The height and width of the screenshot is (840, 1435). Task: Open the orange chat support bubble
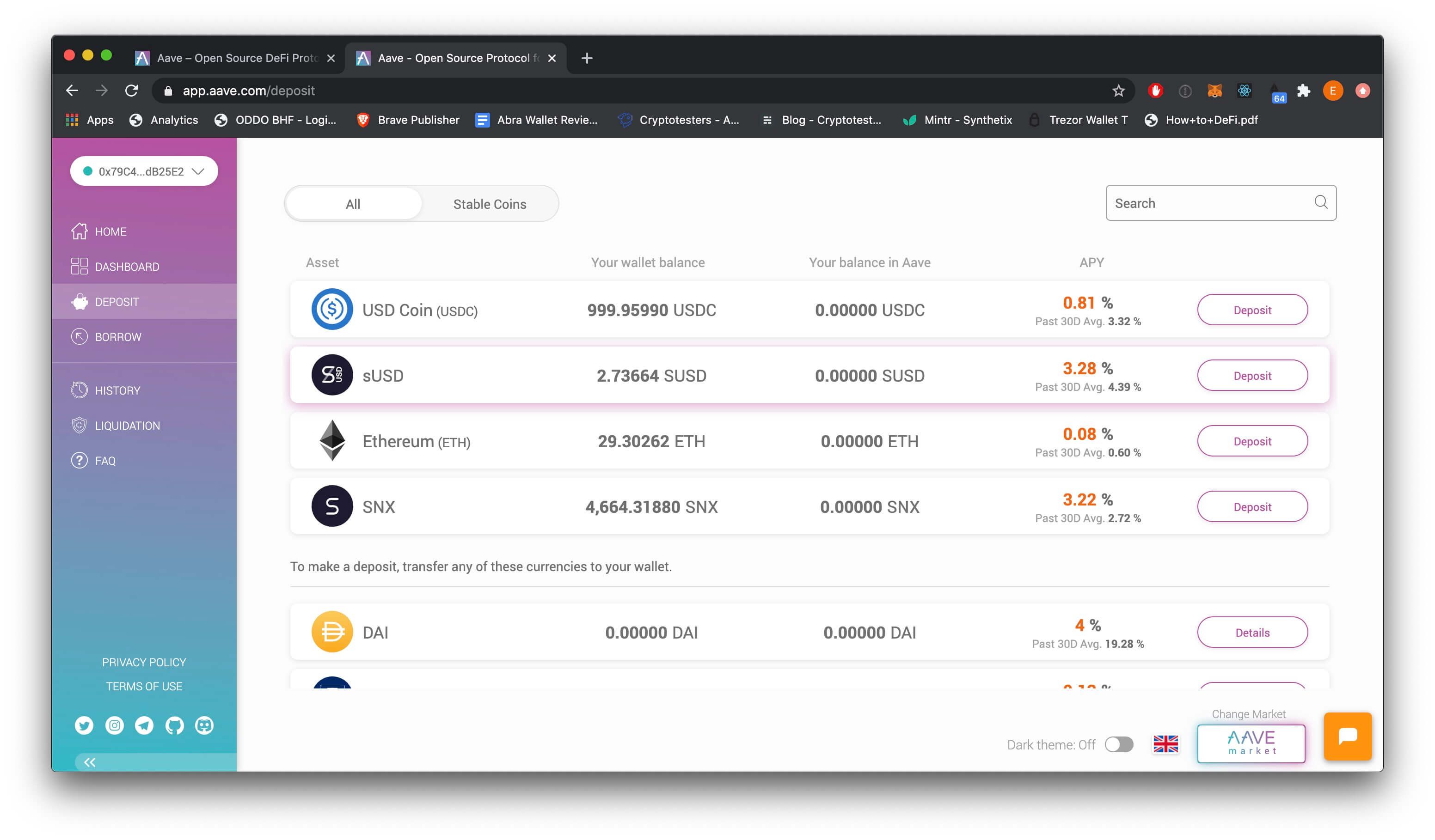[1347, 736]
